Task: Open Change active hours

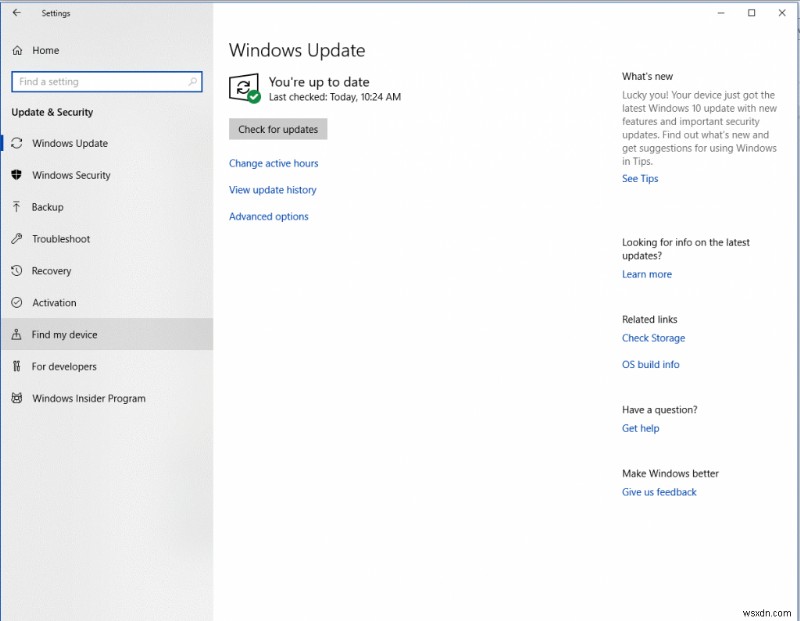Action: coord(273,163)
